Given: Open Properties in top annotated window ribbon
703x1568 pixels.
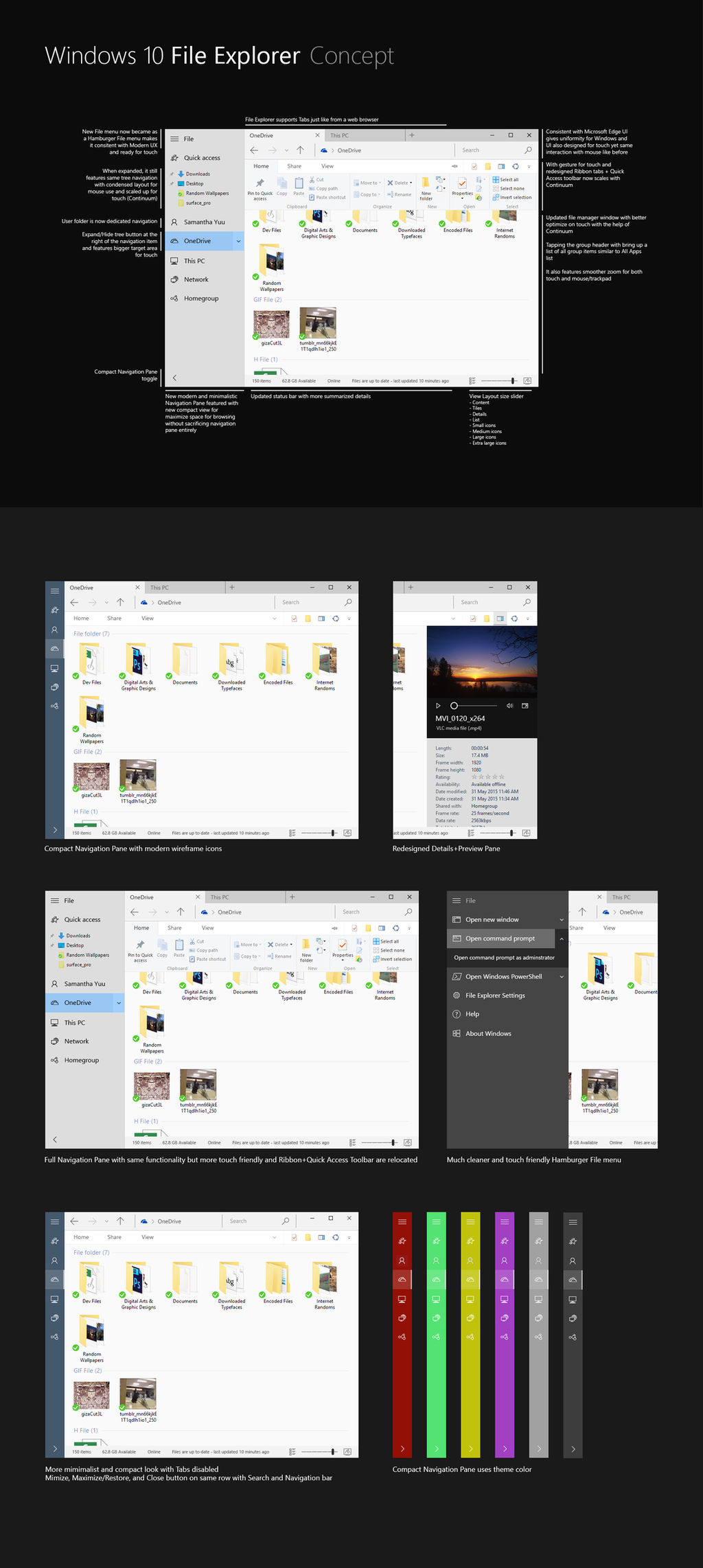Looking at the screenshot, I should pyautogui.click(x=462, y=188).
